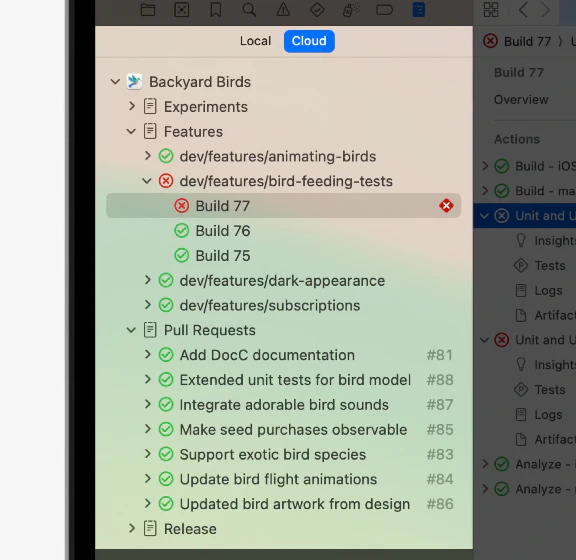Click the Experiments workflow document icon

coord(150,107)
